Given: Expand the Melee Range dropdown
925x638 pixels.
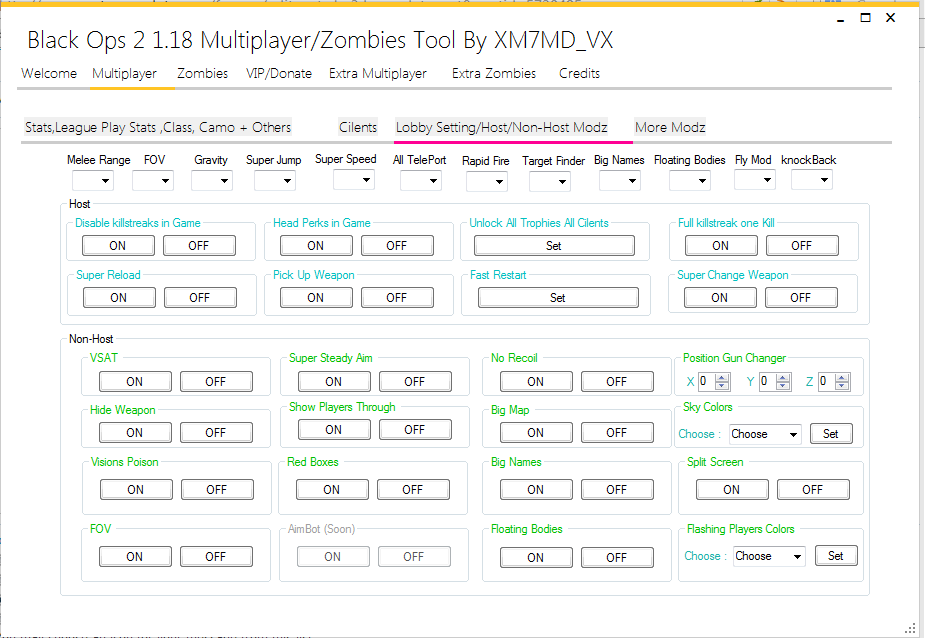Looking at the screenshot, I should [93, 181].
